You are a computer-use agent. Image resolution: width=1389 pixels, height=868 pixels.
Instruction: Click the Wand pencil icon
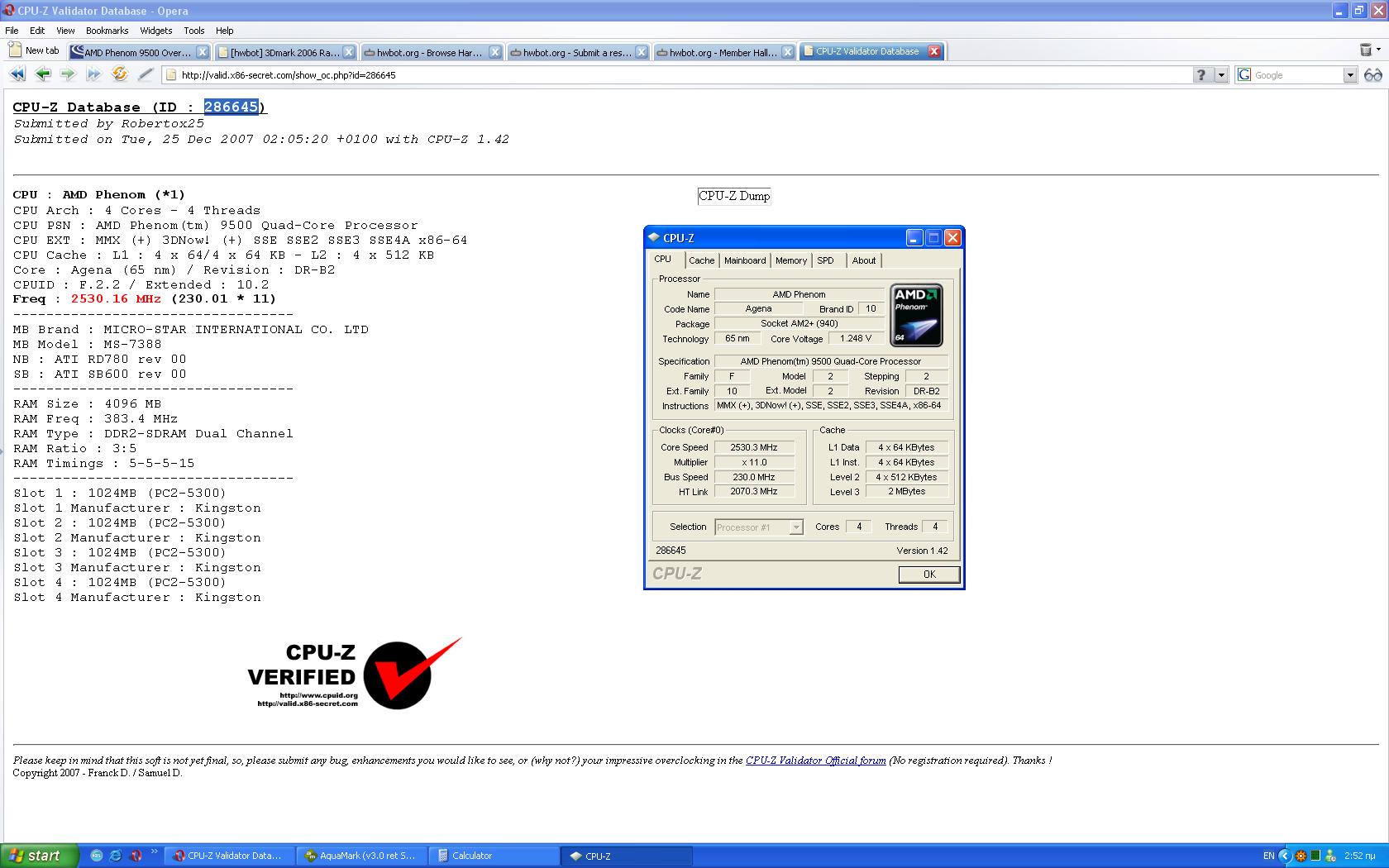(x=146, y=74)
